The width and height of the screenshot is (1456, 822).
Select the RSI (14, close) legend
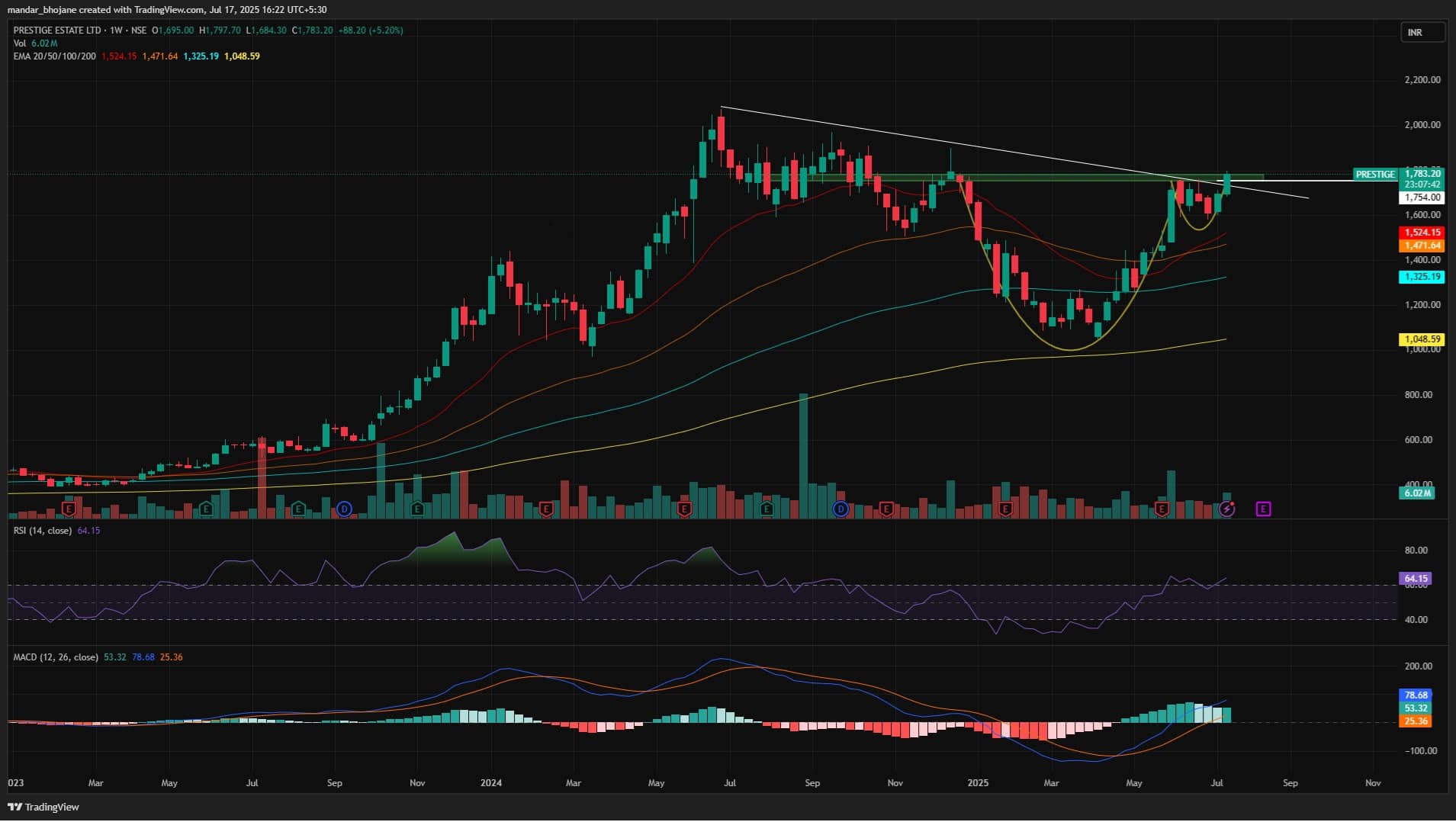[x=43, y=531]
